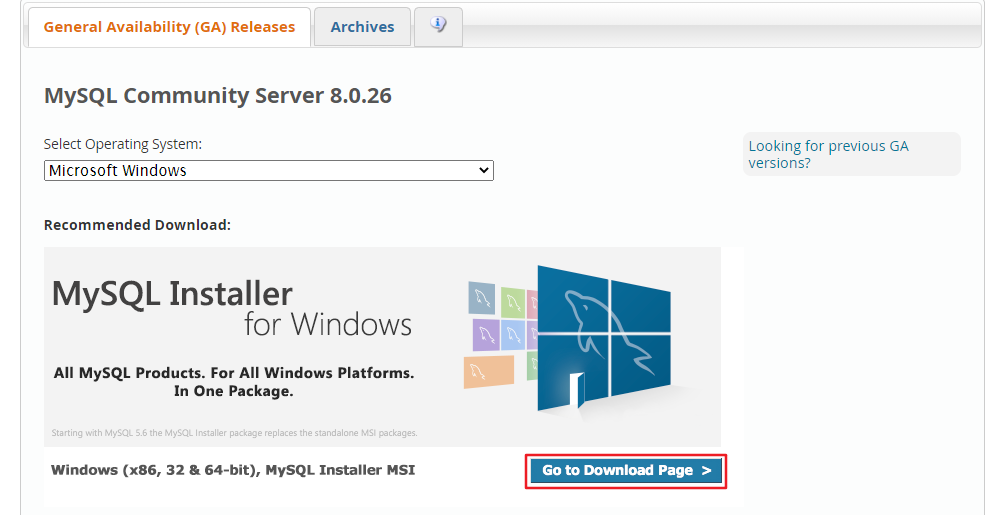This screenshot has width=1004, height=515.
Task: Click the orange dolphin tile in banner
Action: point(489,372)
